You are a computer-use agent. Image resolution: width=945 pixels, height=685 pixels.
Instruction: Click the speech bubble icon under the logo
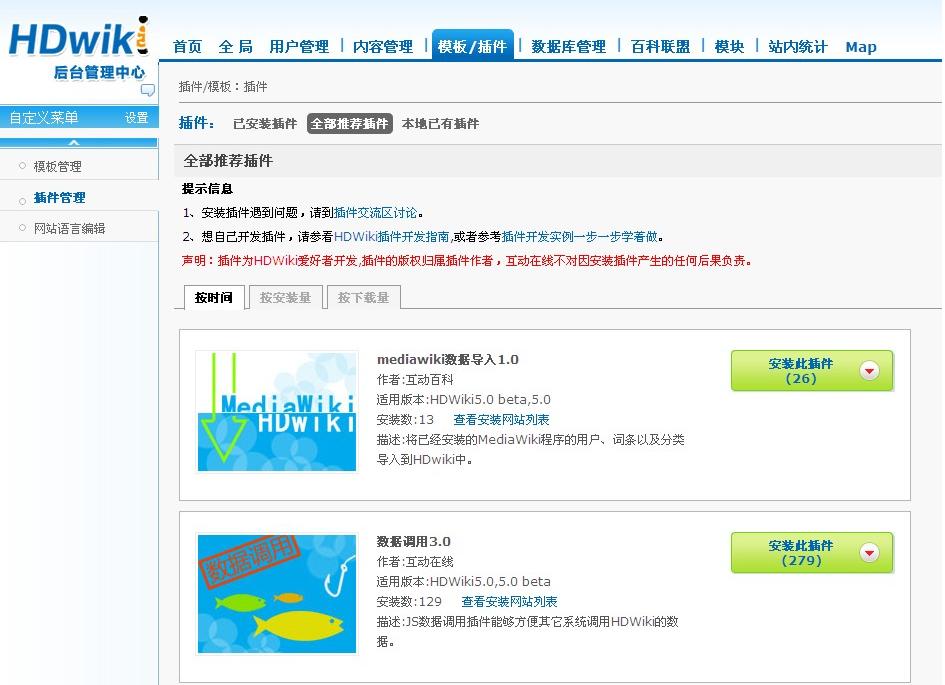click(x=148, y=90)
